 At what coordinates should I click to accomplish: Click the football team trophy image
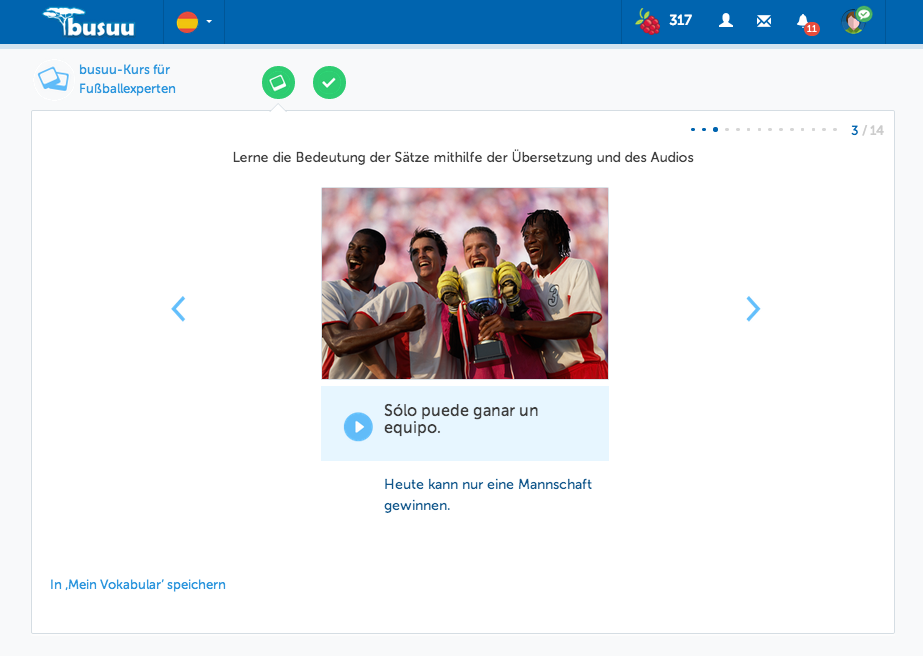464,283
